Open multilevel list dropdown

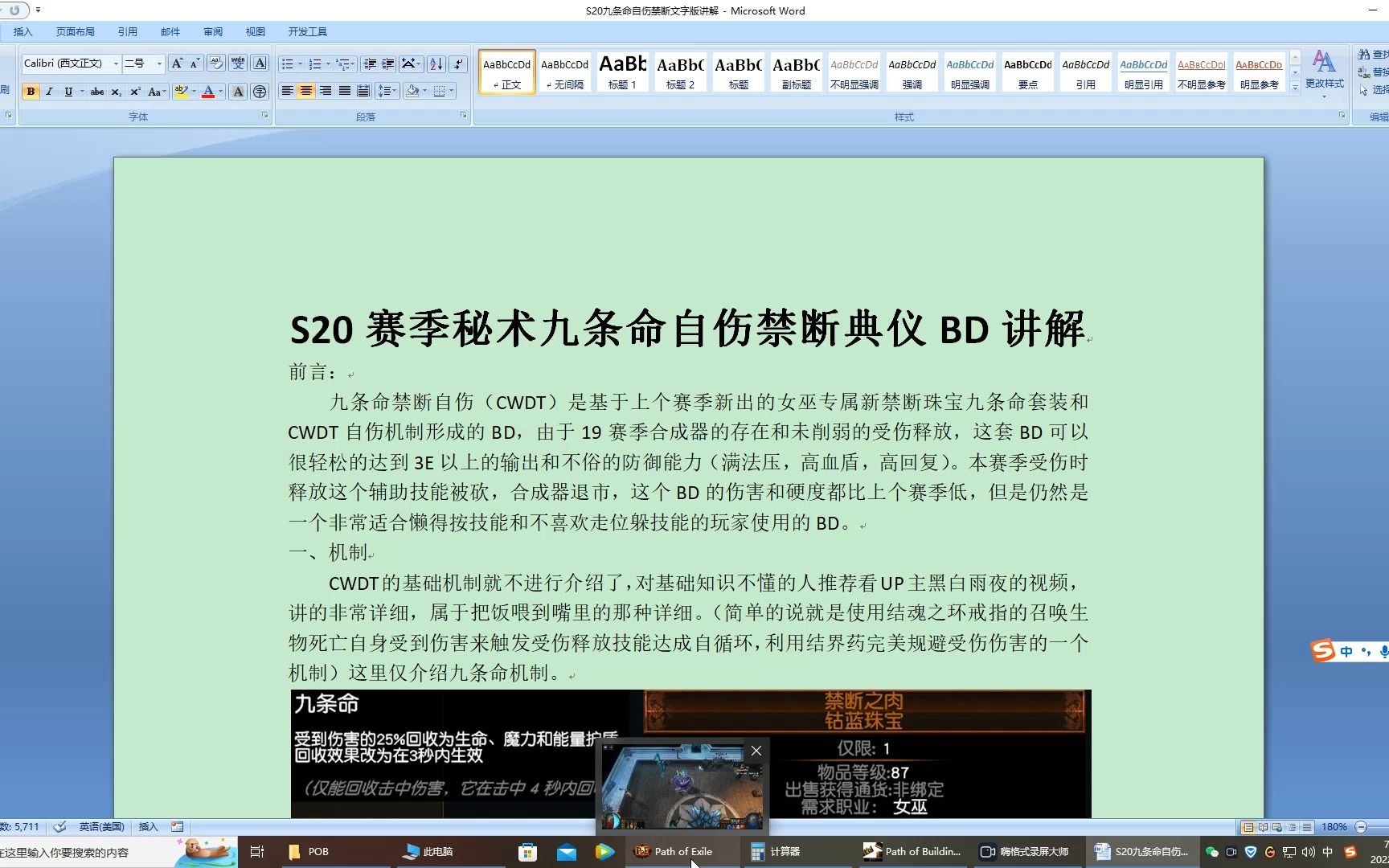point(346,63)
